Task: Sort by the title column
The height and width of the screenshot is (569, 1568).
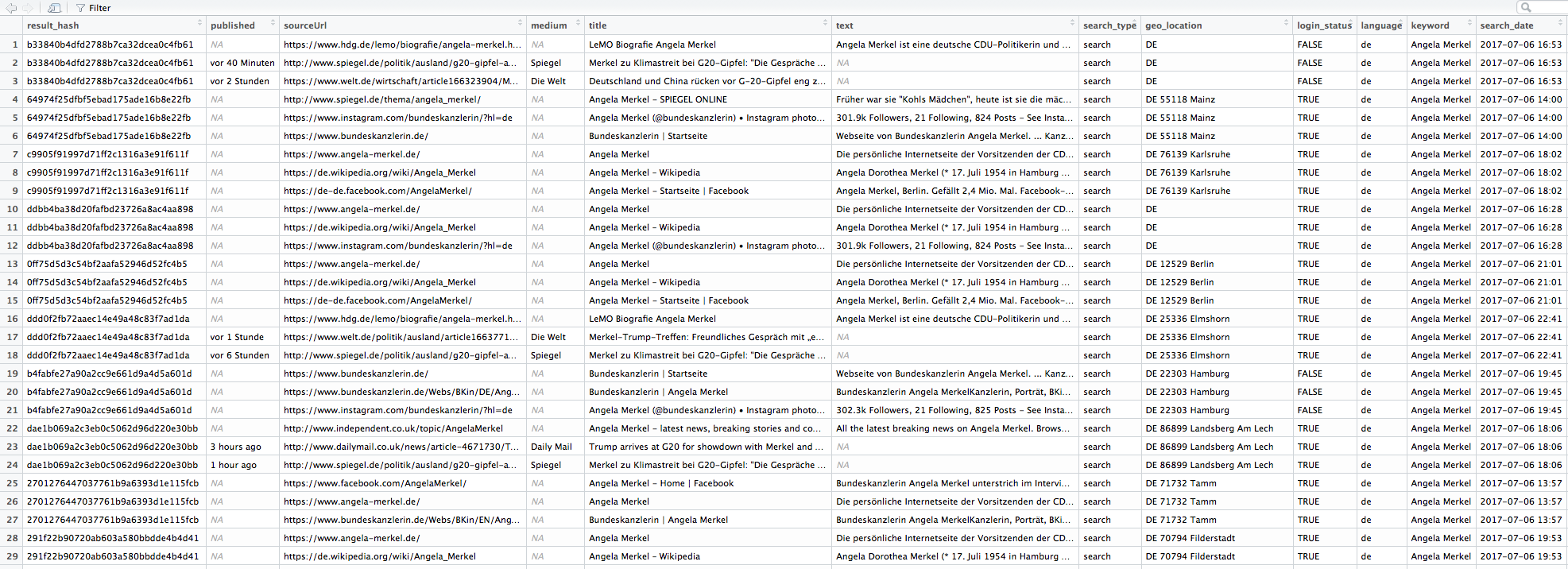Action: (x=707, y=25)
